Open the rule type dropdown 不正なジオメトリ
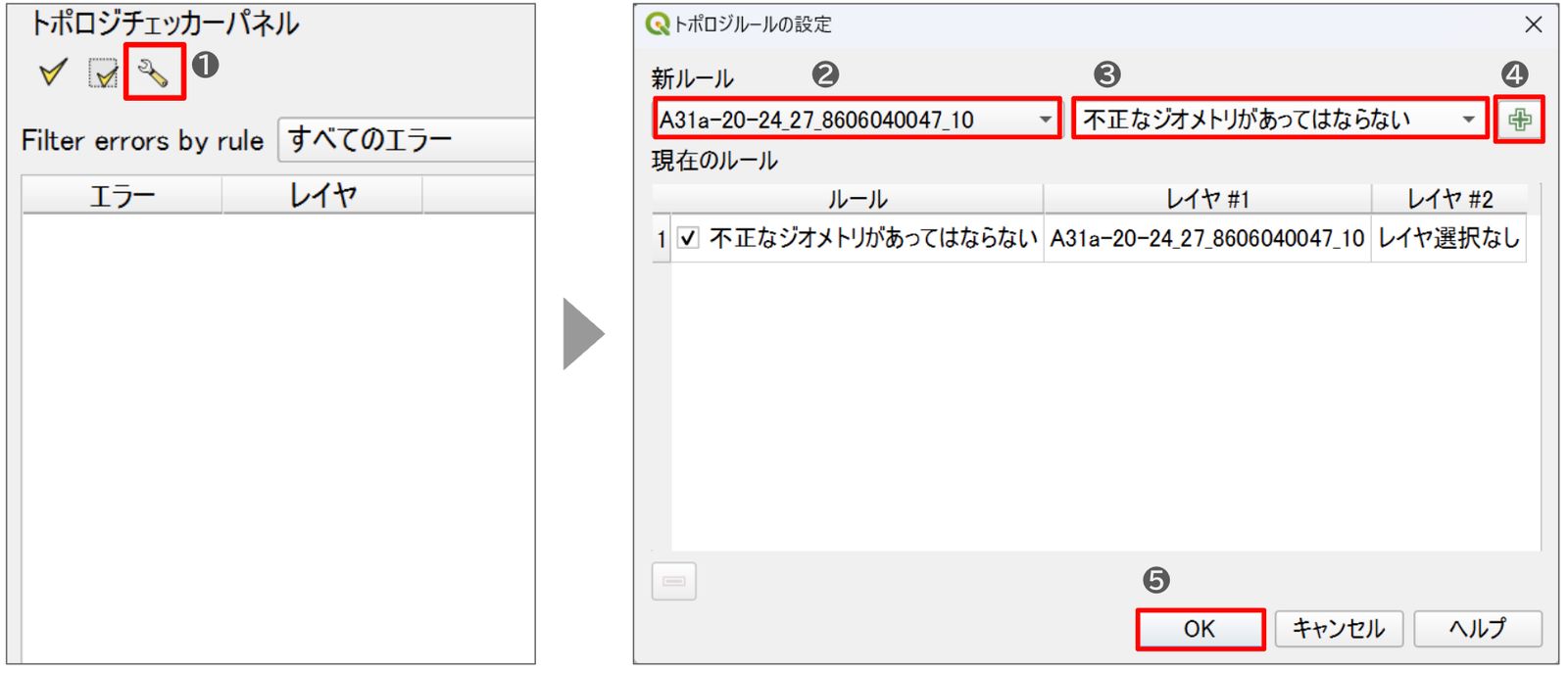 click(x=1279, y=120)
